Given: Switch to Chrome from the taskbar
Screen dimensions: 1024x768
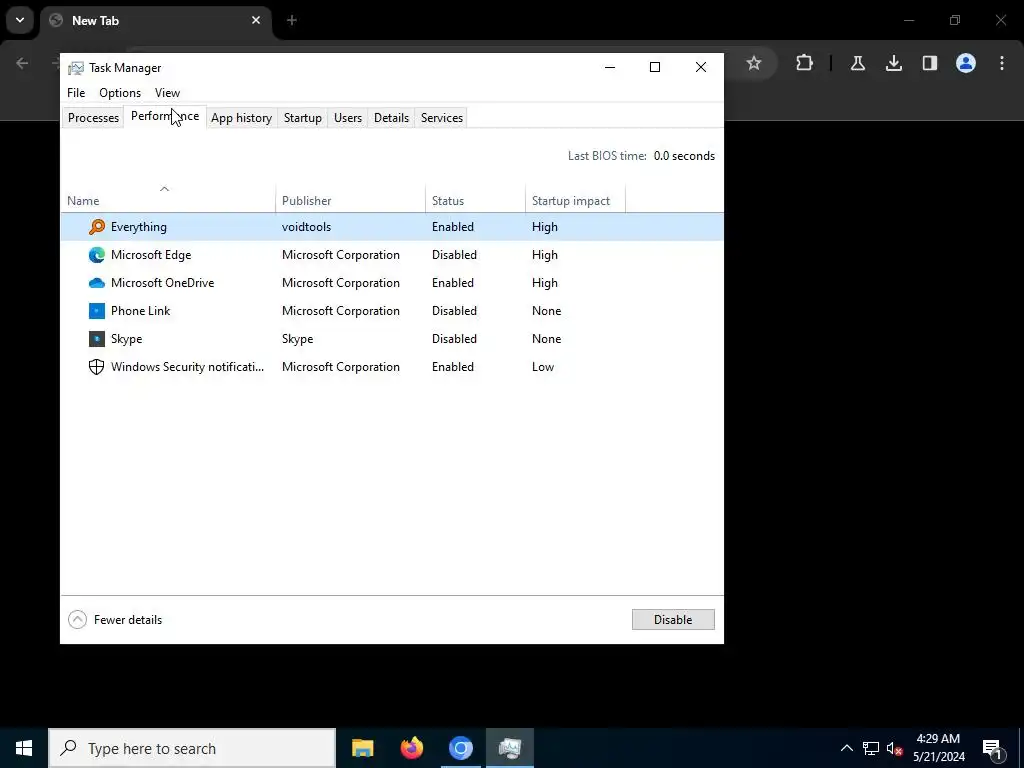Looking at the screenshot, I should click(460, 748).
